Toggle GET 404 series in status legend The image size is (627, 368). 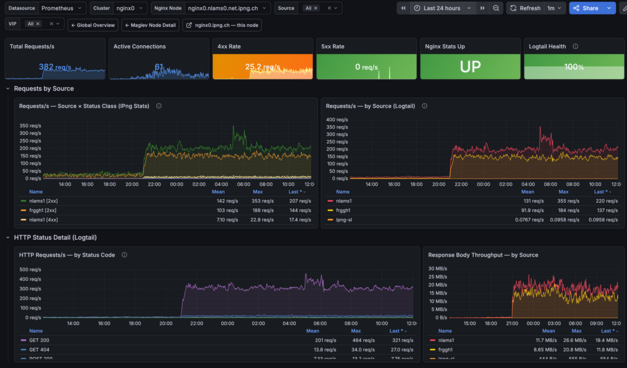[x=39, y=350]
